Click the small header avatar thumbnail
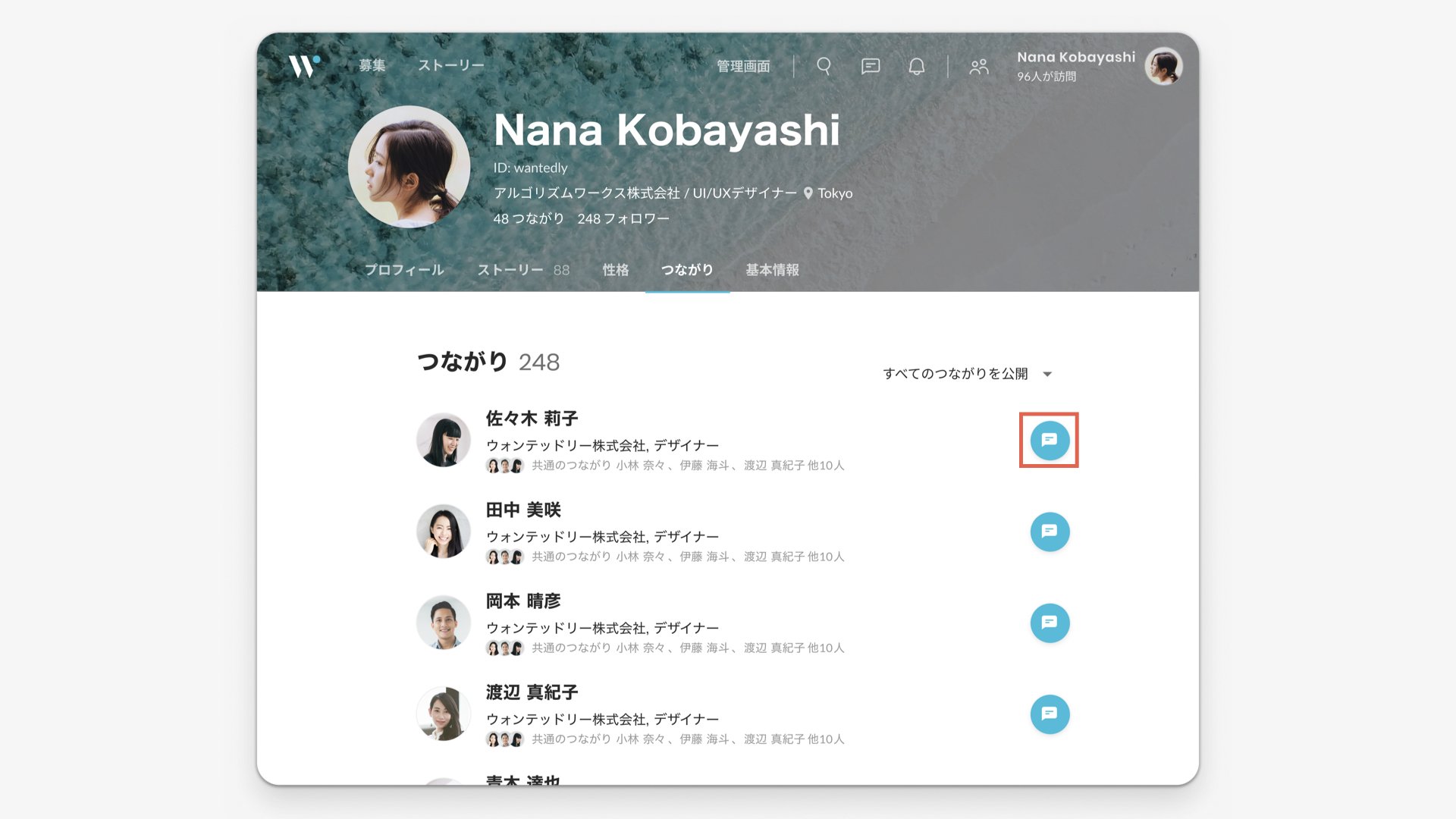 tap(1163, 67)
